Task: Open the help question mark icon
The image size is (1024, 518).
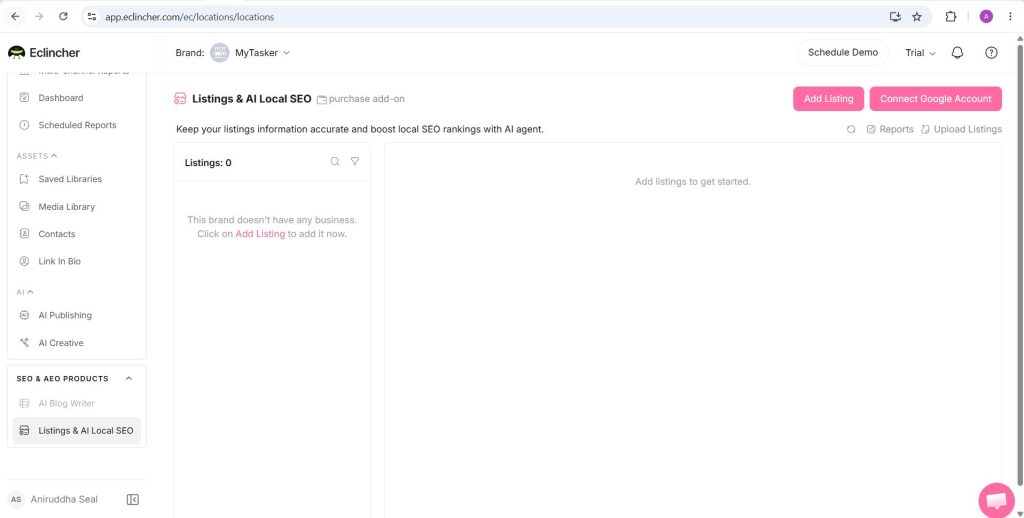Action: pos(991,53)
